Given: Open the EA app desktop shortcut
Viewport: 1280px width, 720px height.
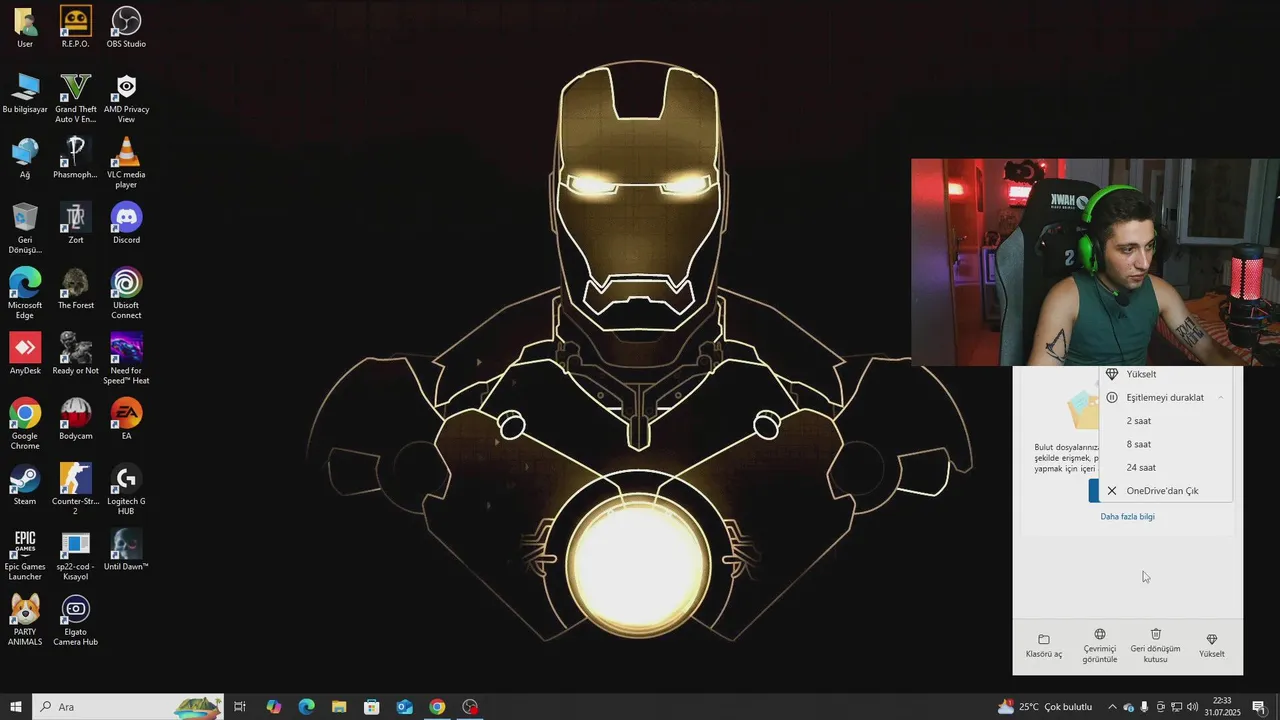Looking at the screenshot, I should (x=126, y=419).
